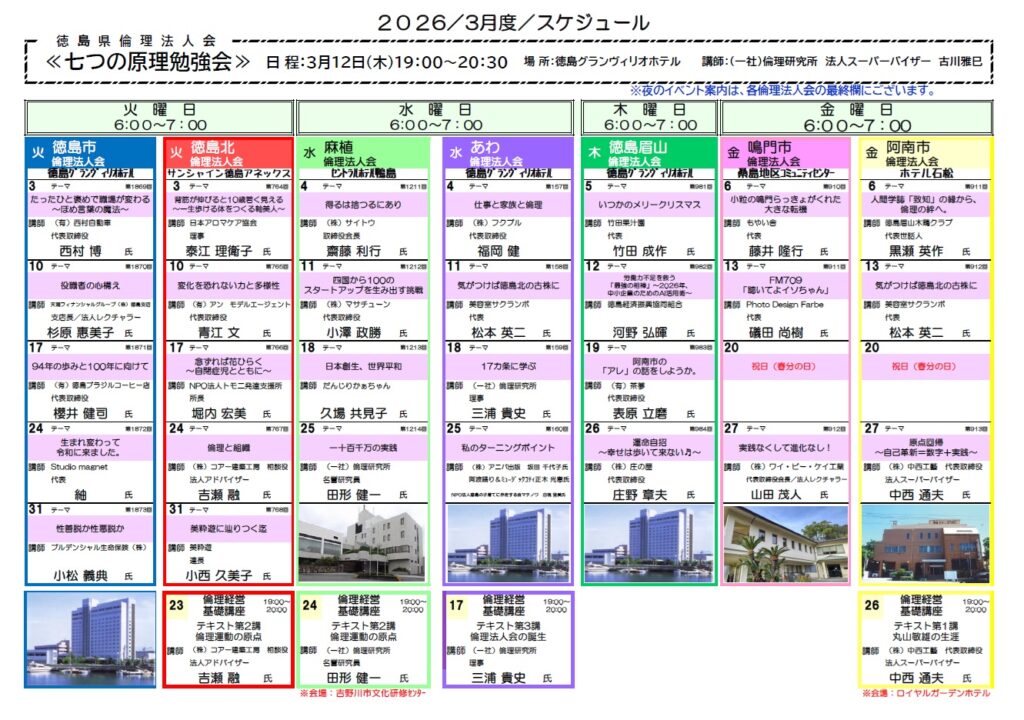Viewport: 1024px width, 720px height.
Task: Select the 火曜日 day header
Action: pos(158,116)
